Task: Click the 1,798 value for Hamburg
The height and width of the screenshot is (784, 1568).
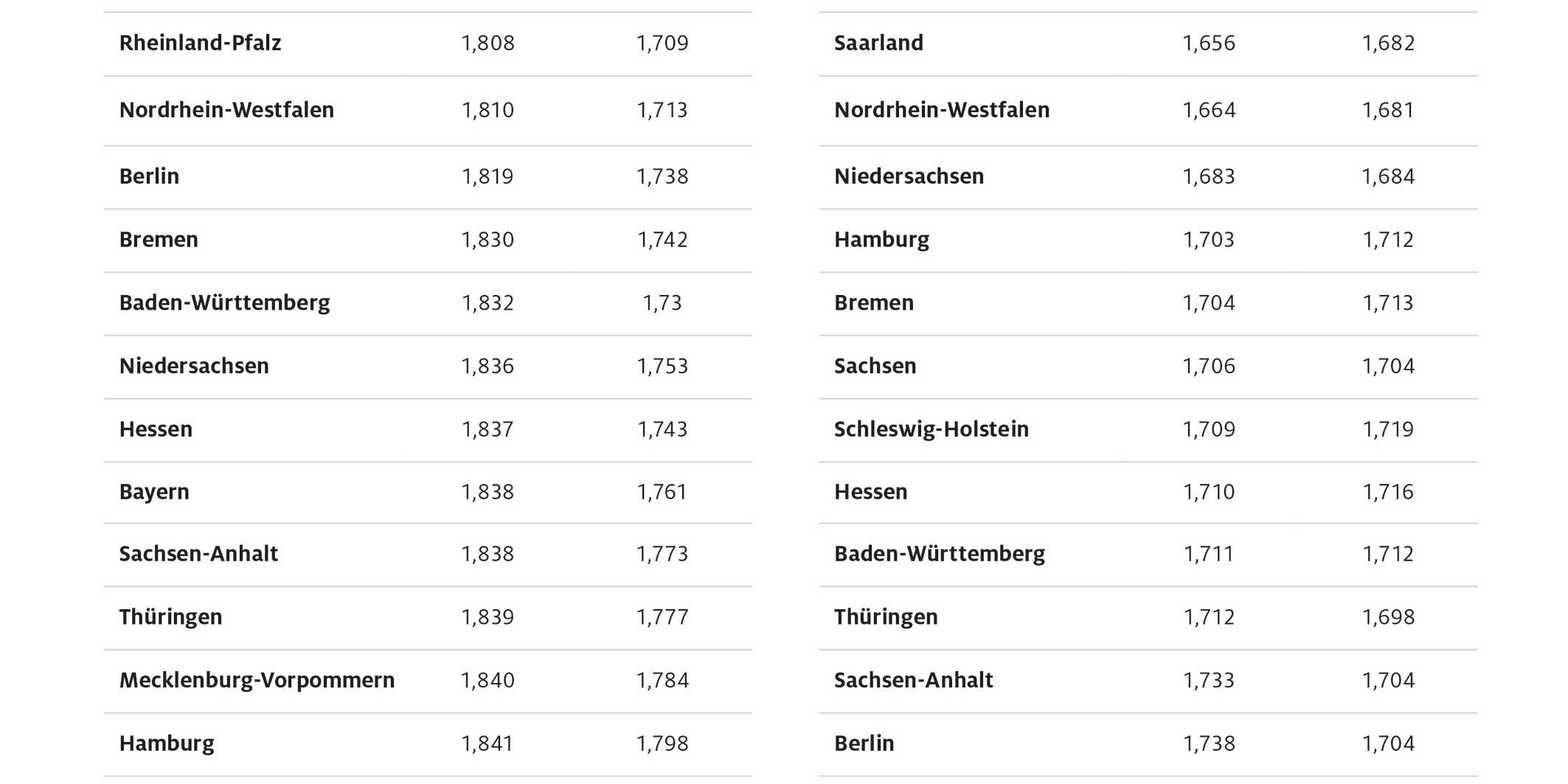Action: point(662,743)
